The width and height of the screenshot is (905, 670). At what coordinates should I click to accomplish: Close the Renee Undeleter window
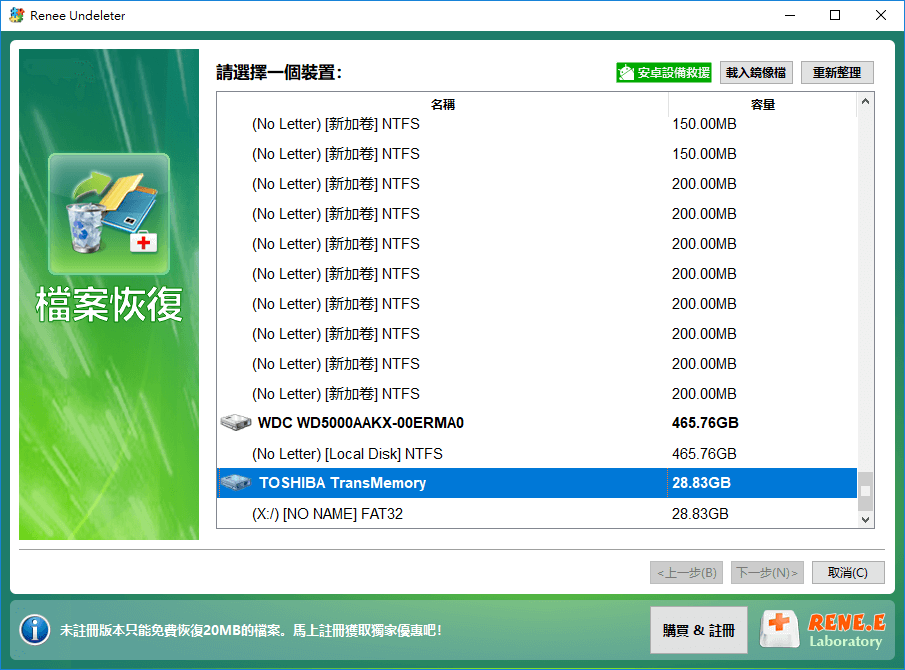coord(881,15)
